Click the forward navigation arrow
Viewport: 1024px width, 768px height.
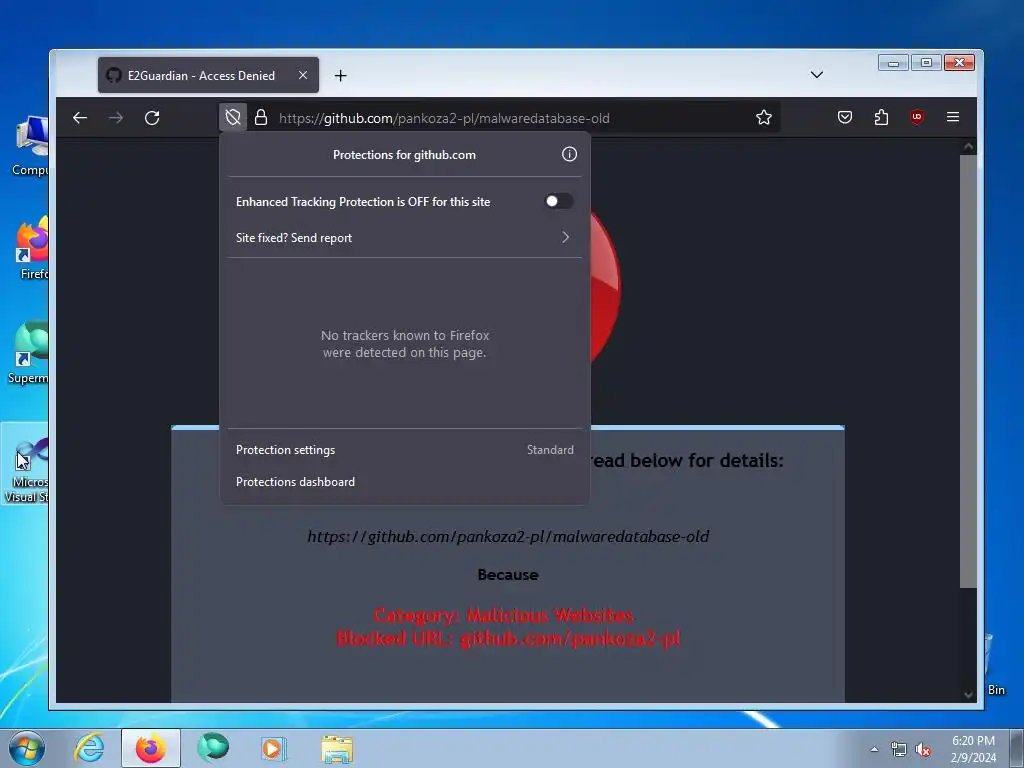click(116, 118)
